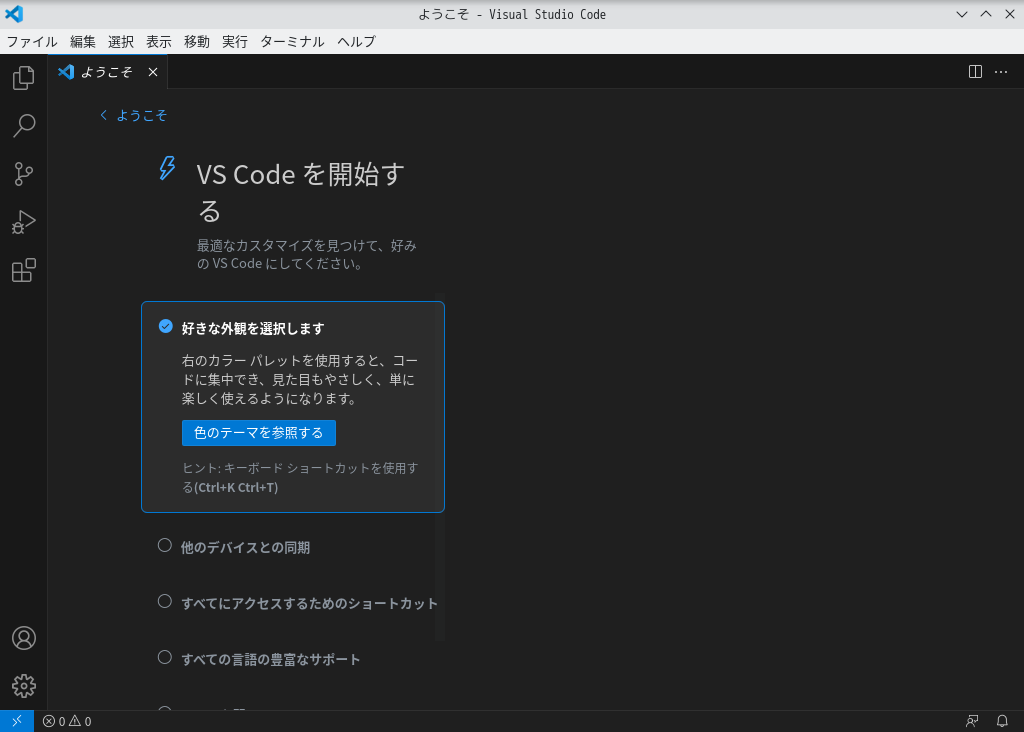Image resolution: width=1024 pixels, height=732 pixels.
Task: Show errors and warnings count in status bar
Action: 67,721
